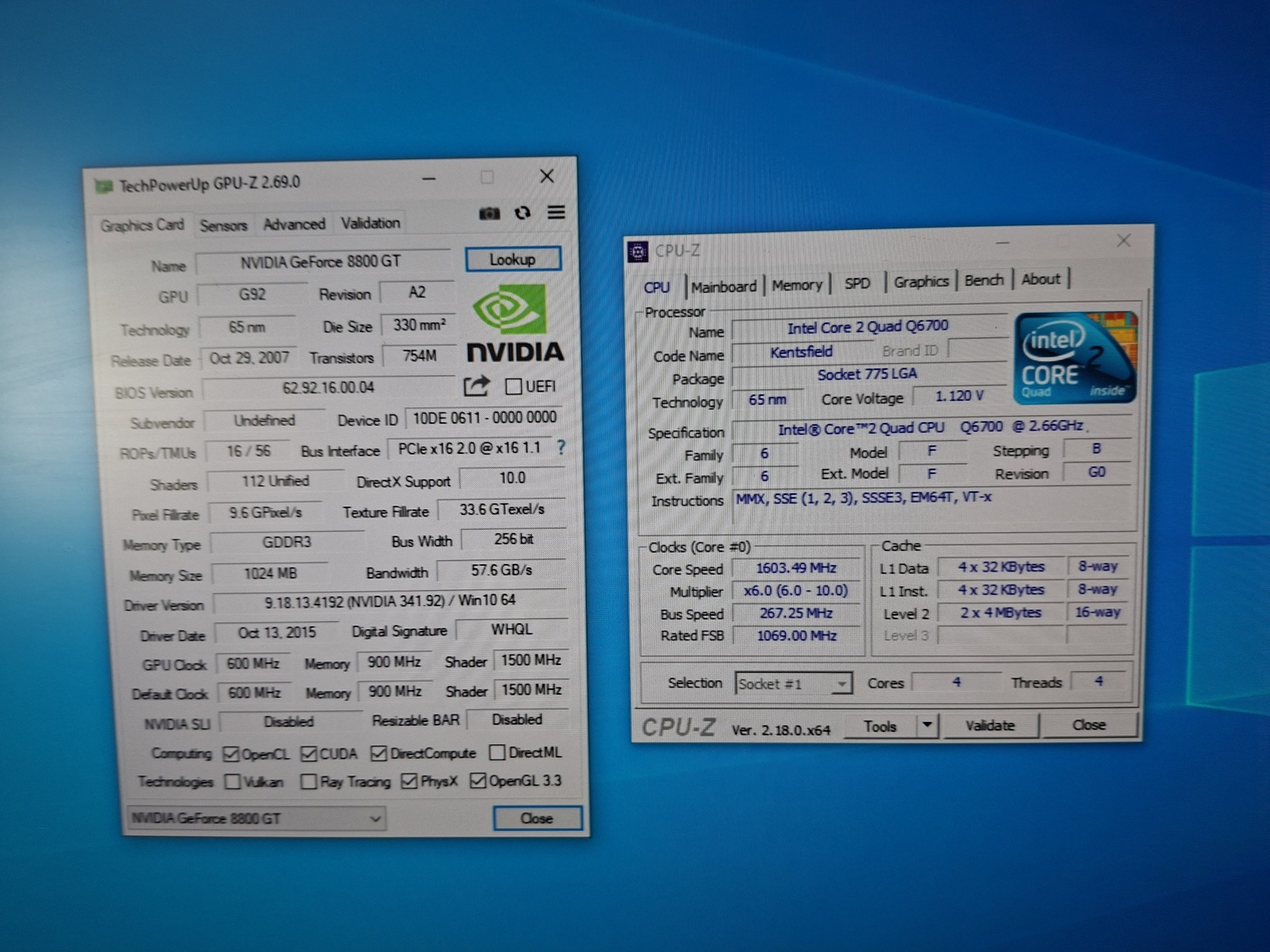Open the SPD tab in CPU-Z

coord(858,283)
